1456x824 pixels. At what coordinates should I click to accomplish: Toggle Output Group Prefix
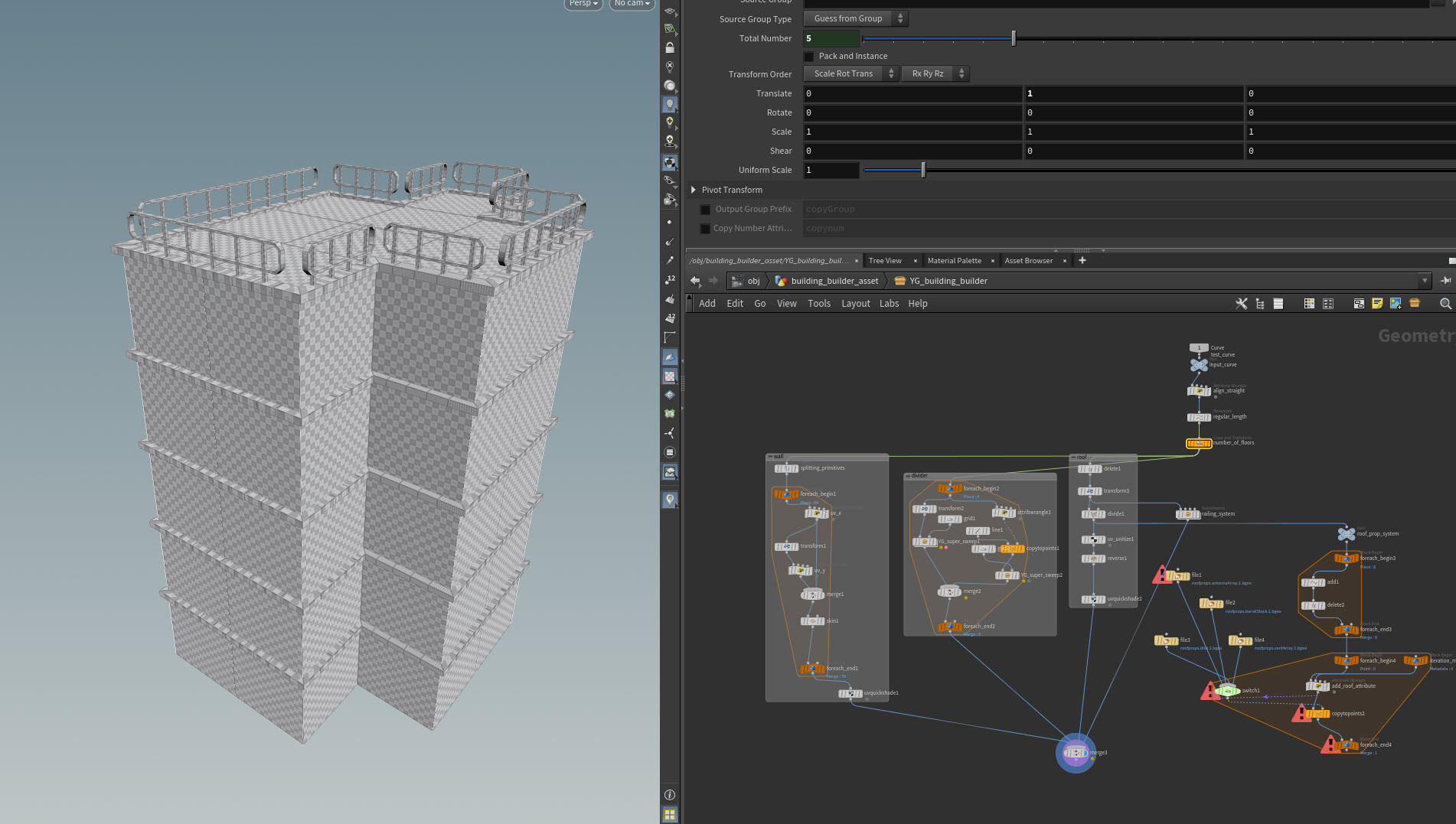click(x=704, y=209)
